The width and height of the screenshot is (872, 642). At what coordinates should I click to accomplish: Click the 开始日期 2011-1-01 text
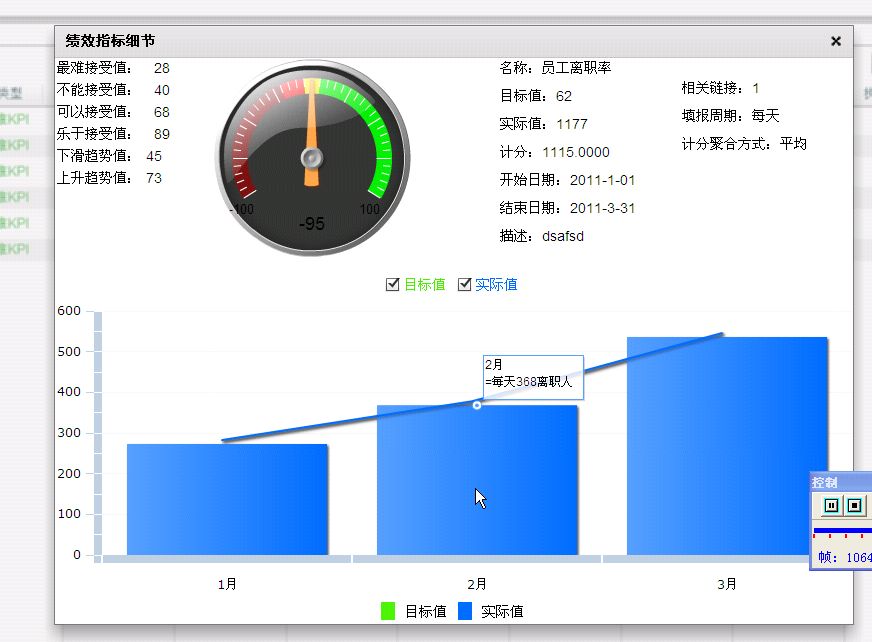(567, 180)
